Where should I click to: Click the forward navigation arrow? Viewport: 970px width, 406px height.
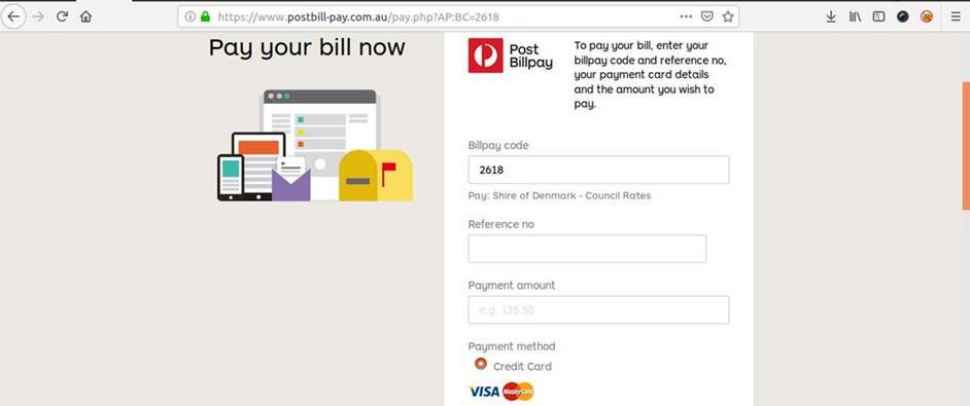point(38,17)
